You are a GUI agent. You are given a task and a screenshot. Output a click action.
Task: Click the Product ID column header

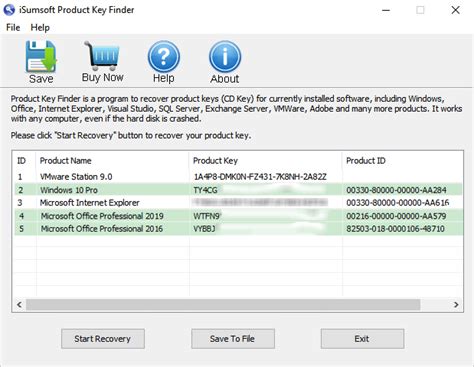(366, 161)
